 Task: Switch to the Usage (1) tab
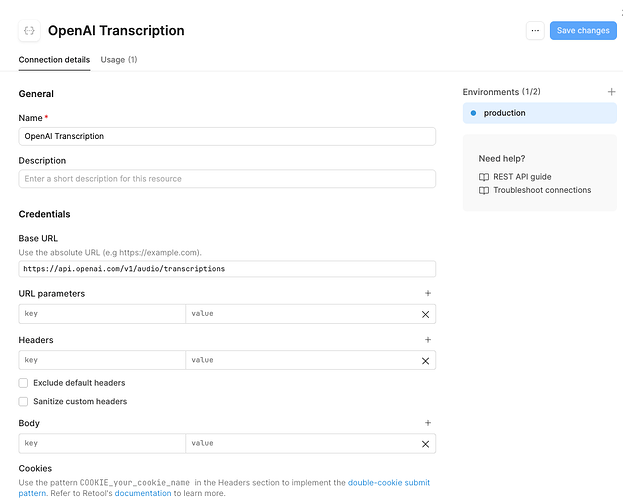119,60
